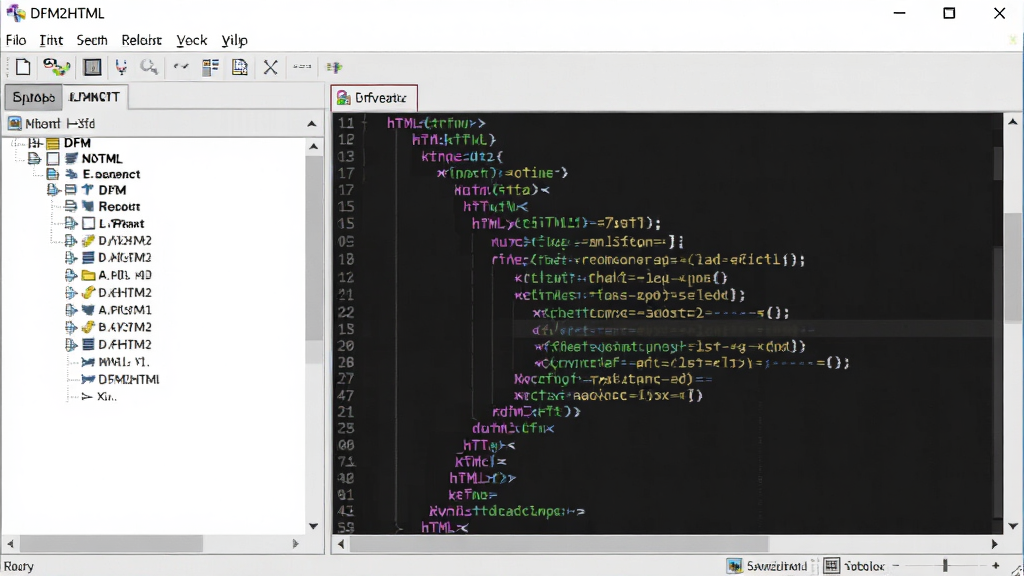Image resolution: width=1024 pixels, height=576 pixels.
Task: Click the grid icon beside Toboloc
Action: pos(831,566)
